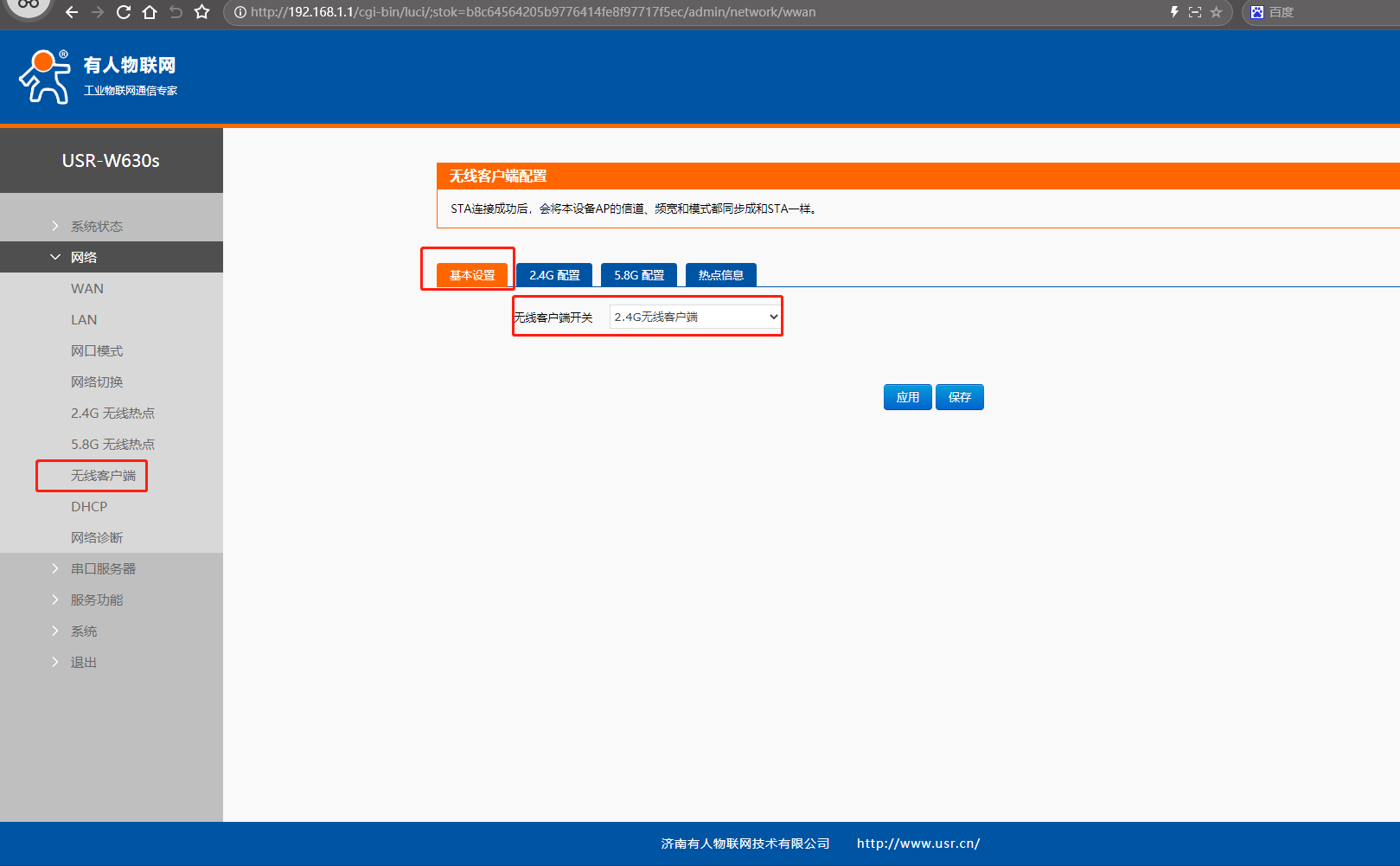Switch to the 2.4G 配置 tab

pos(554,275)
